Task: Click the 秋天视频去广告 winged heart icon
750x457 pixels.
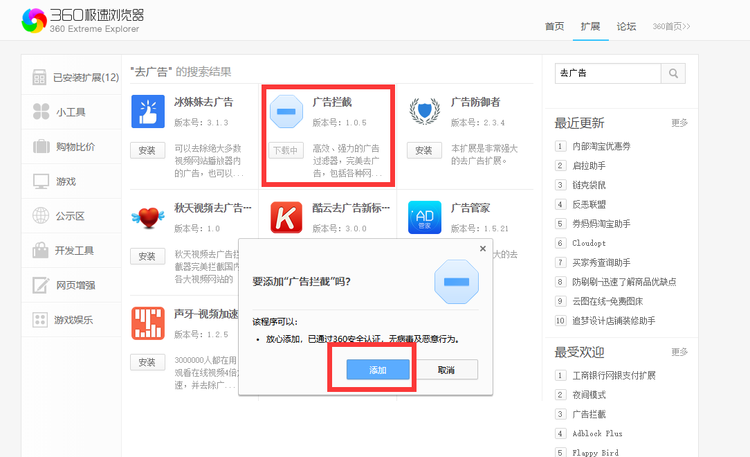Action: coord(147,216)
